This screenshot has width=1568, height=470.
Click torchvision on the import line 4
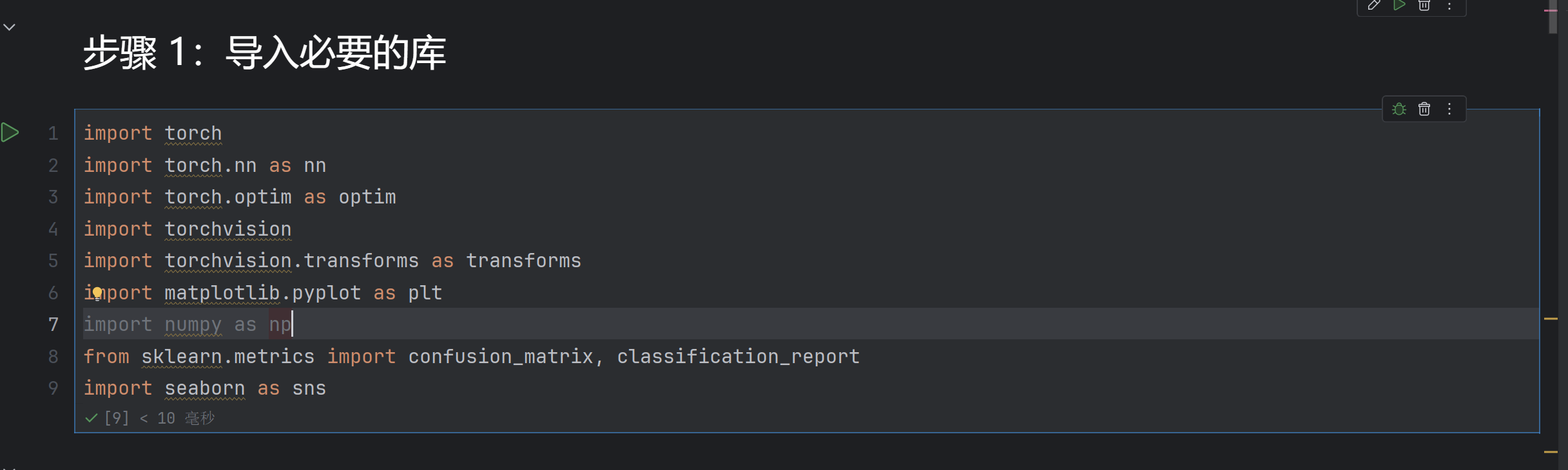click(227, 229)
